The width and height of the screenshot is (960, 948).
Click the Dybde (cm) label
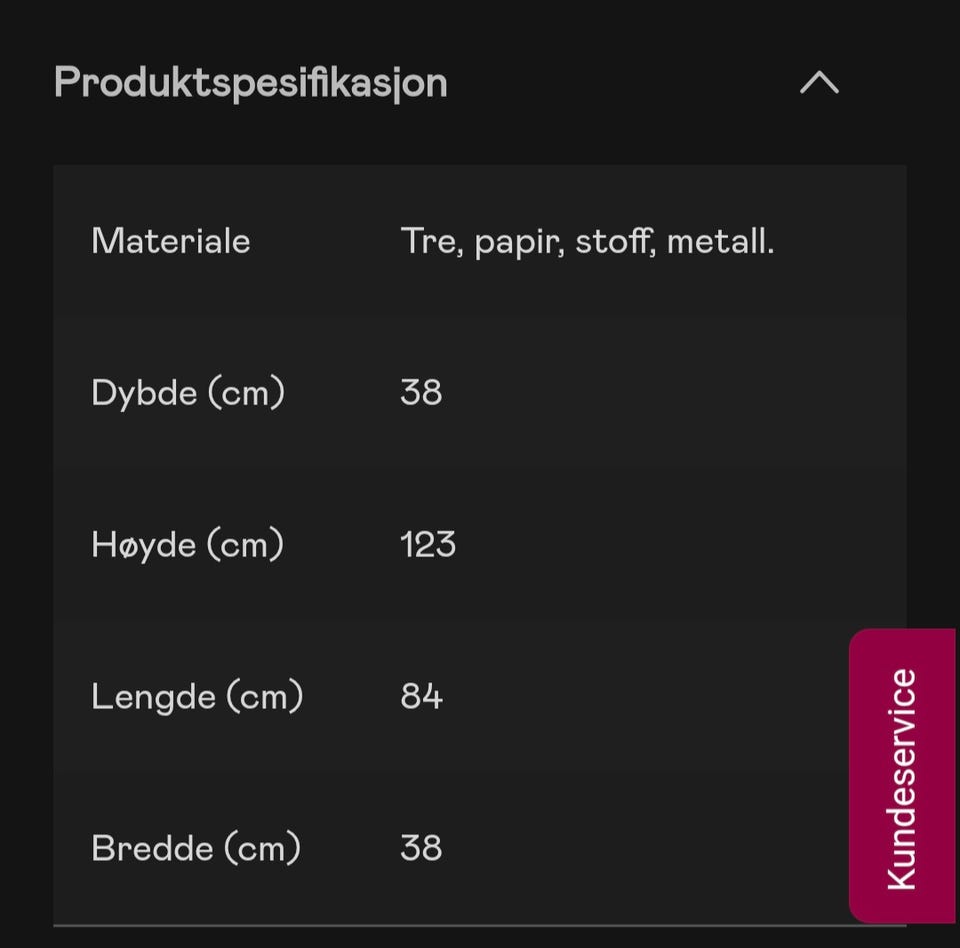(187, 392)
